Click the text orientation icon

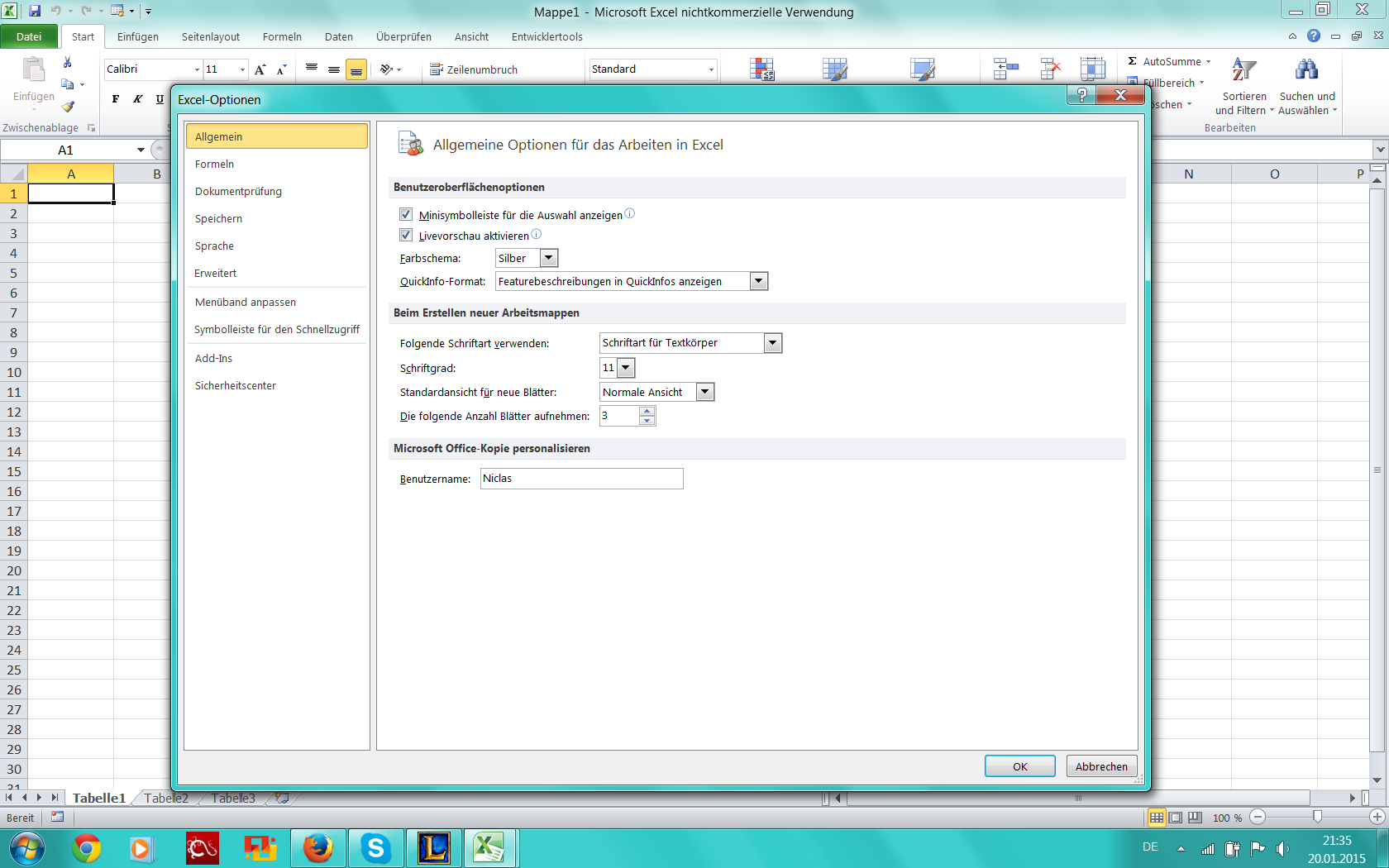386,69
